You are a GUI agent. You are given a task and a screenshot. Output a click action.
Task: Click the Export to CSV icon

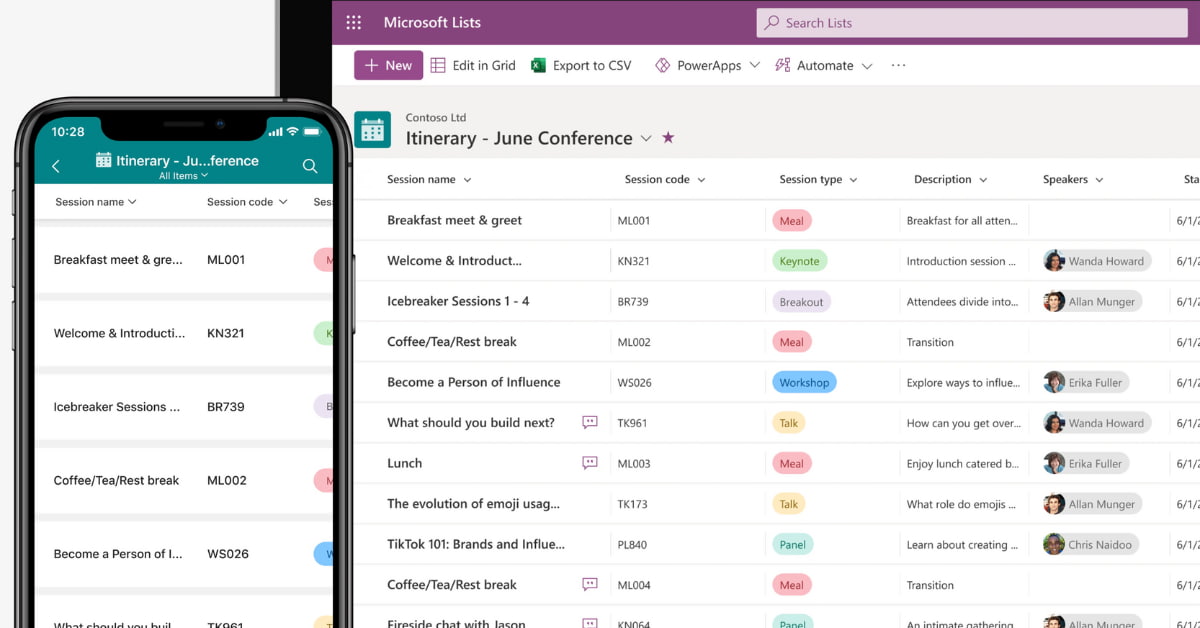tap(538, 65)
